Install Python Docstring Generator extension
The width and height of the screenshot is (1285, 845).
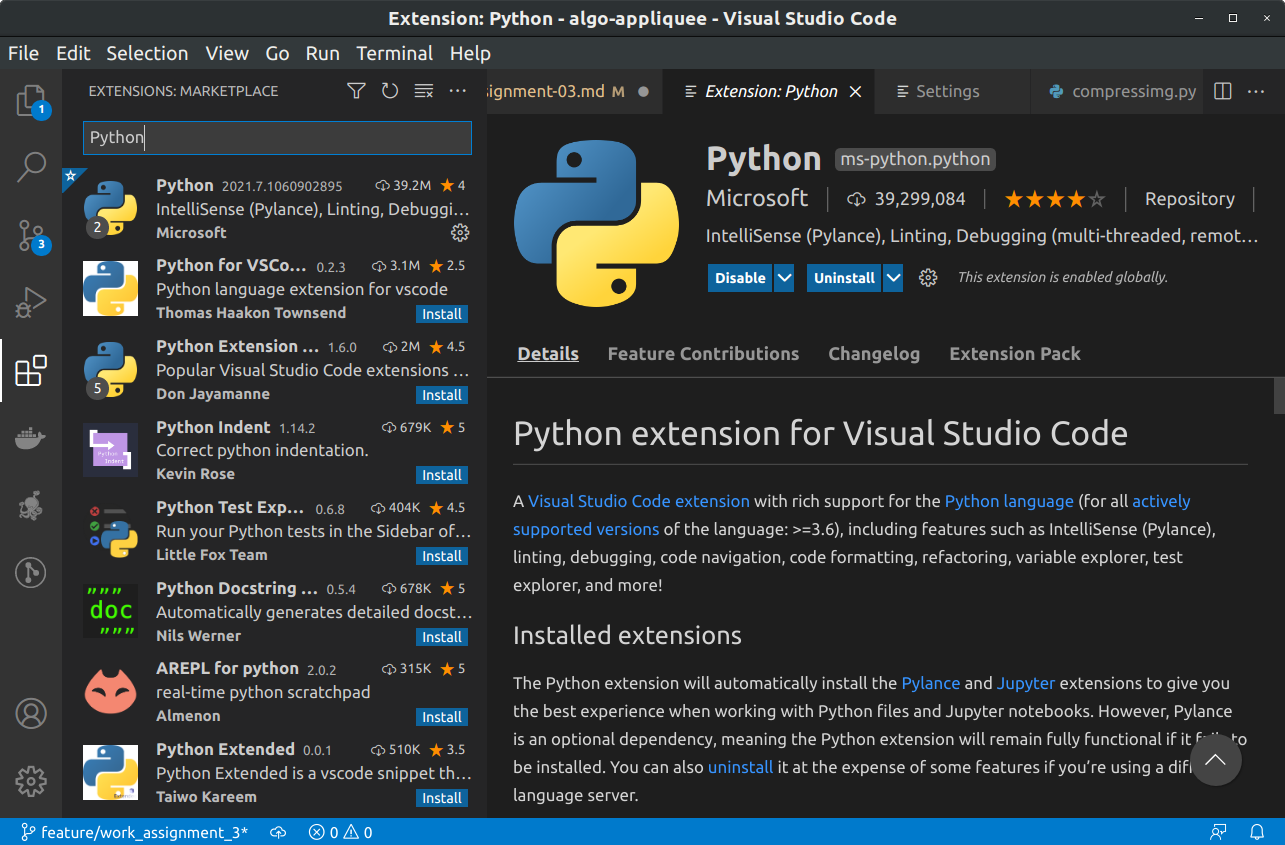441,637
